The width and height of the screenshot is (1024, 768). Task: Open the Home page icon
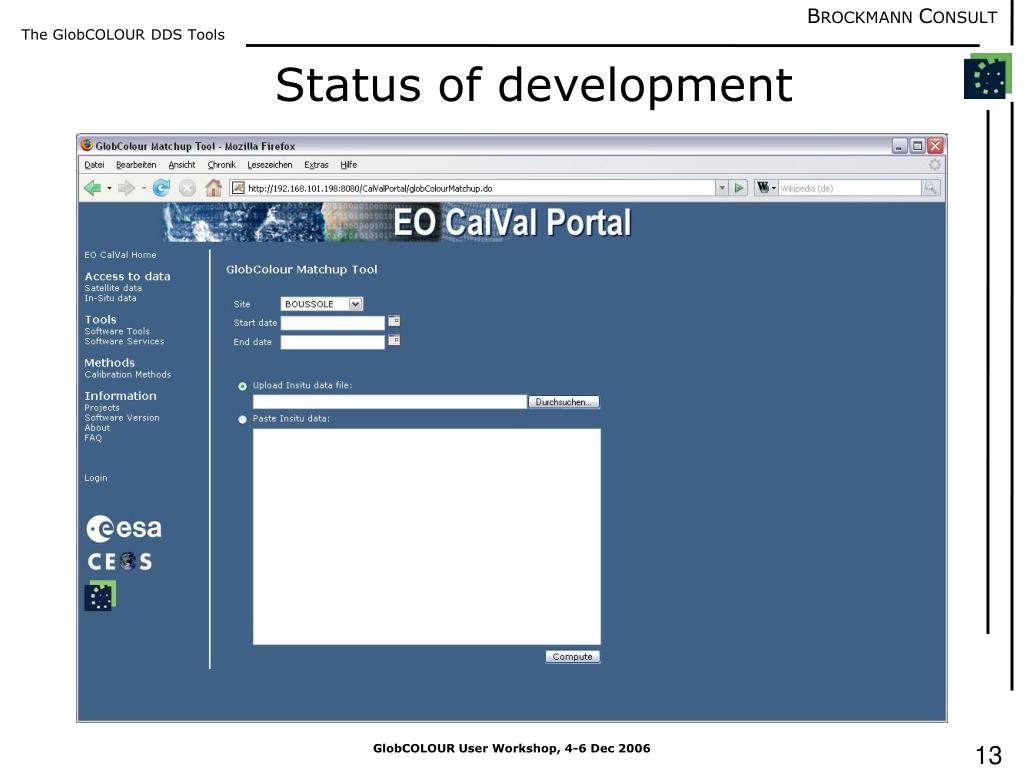point(214,188)
